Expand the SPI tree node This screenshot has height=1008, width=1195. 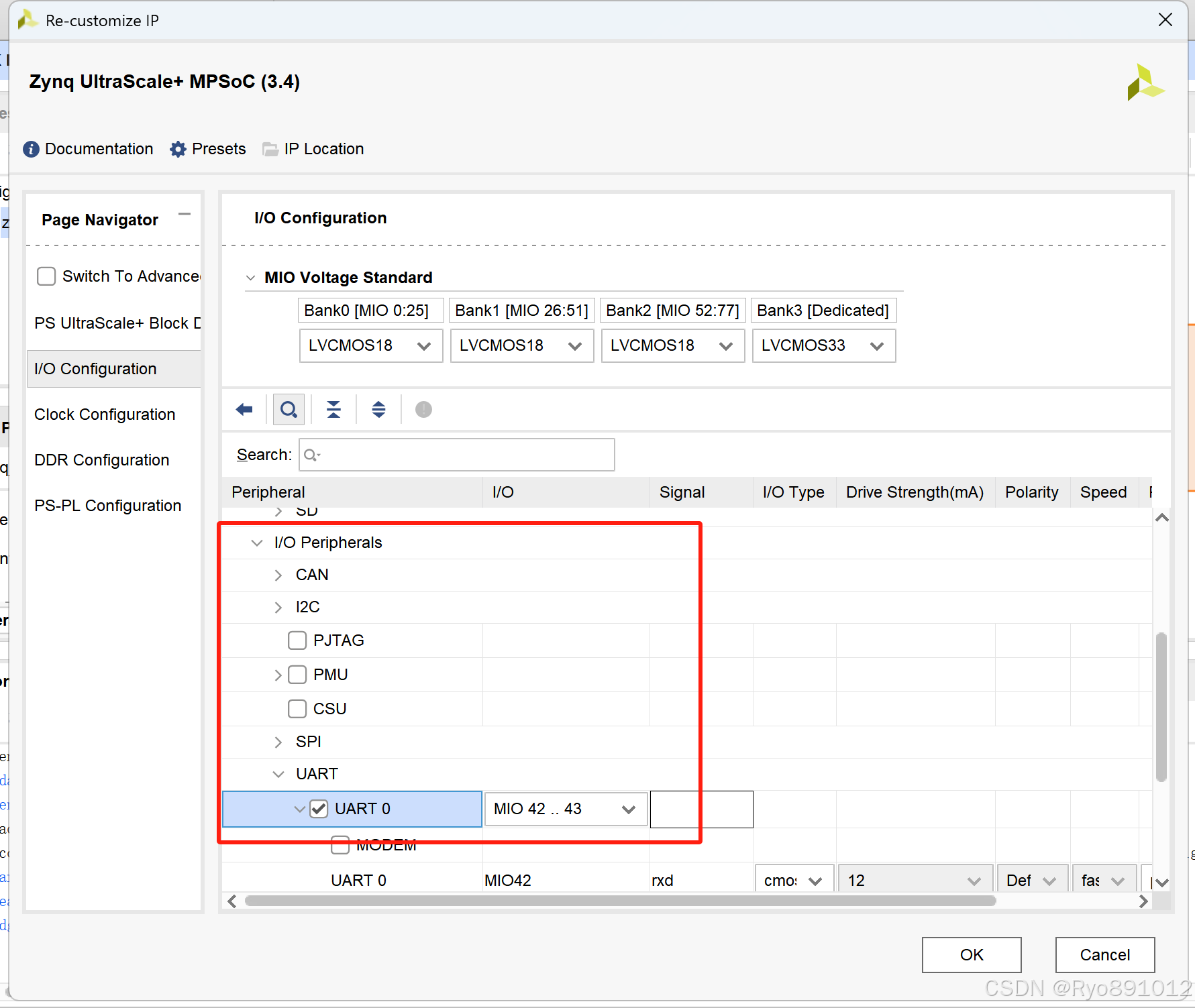click(278, 742)
